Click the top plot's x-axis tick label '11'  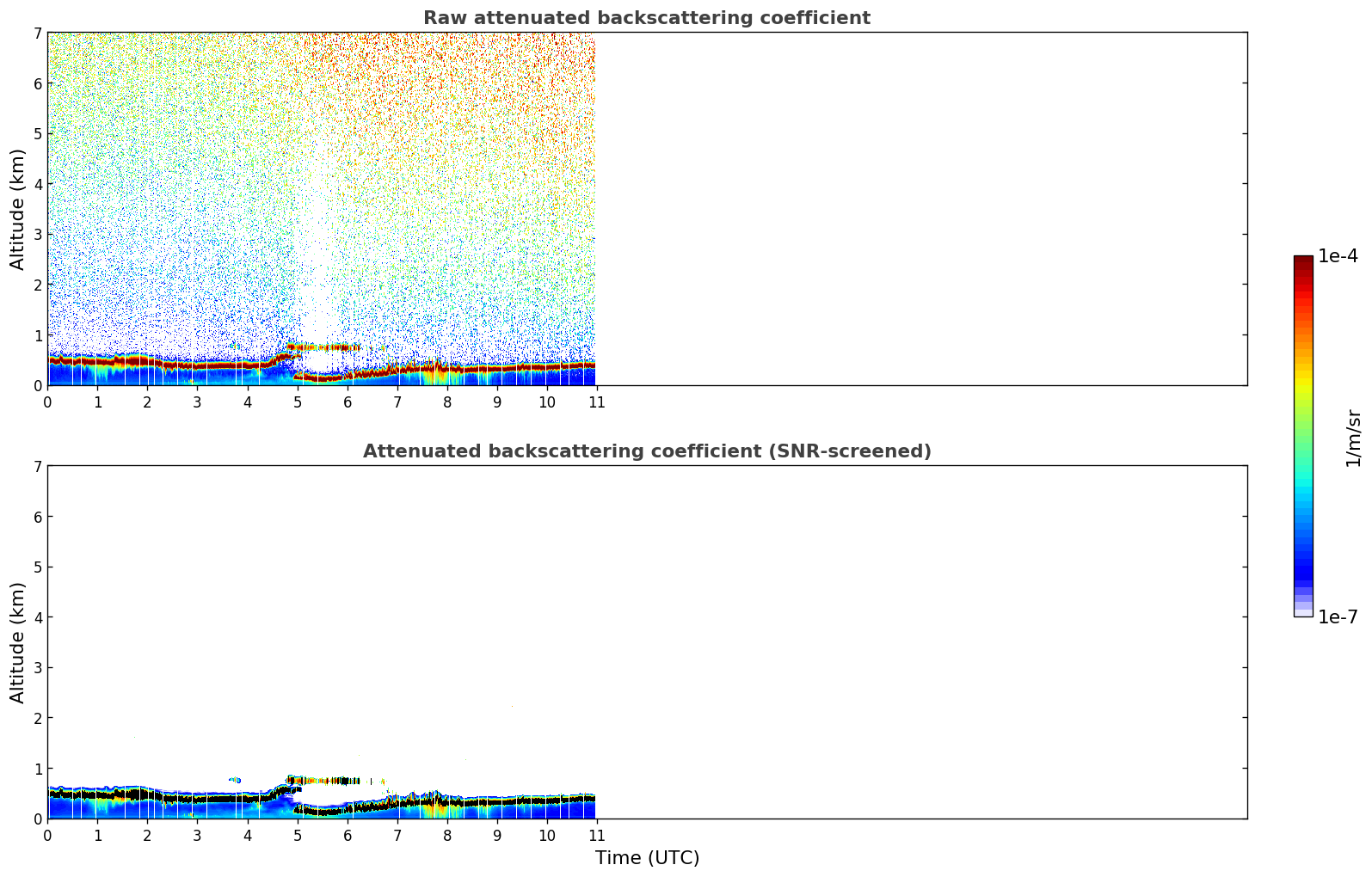click(x=595, y=402)
